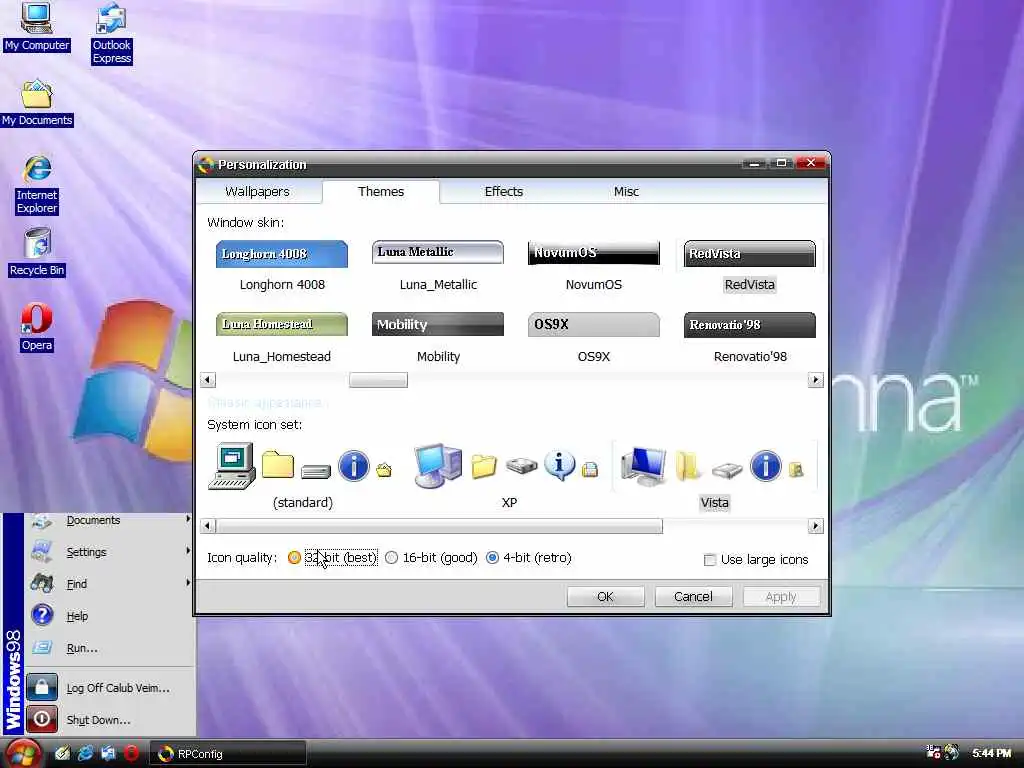
Task: Click window skin scrollbar left arrow
Action: point(208,379)
